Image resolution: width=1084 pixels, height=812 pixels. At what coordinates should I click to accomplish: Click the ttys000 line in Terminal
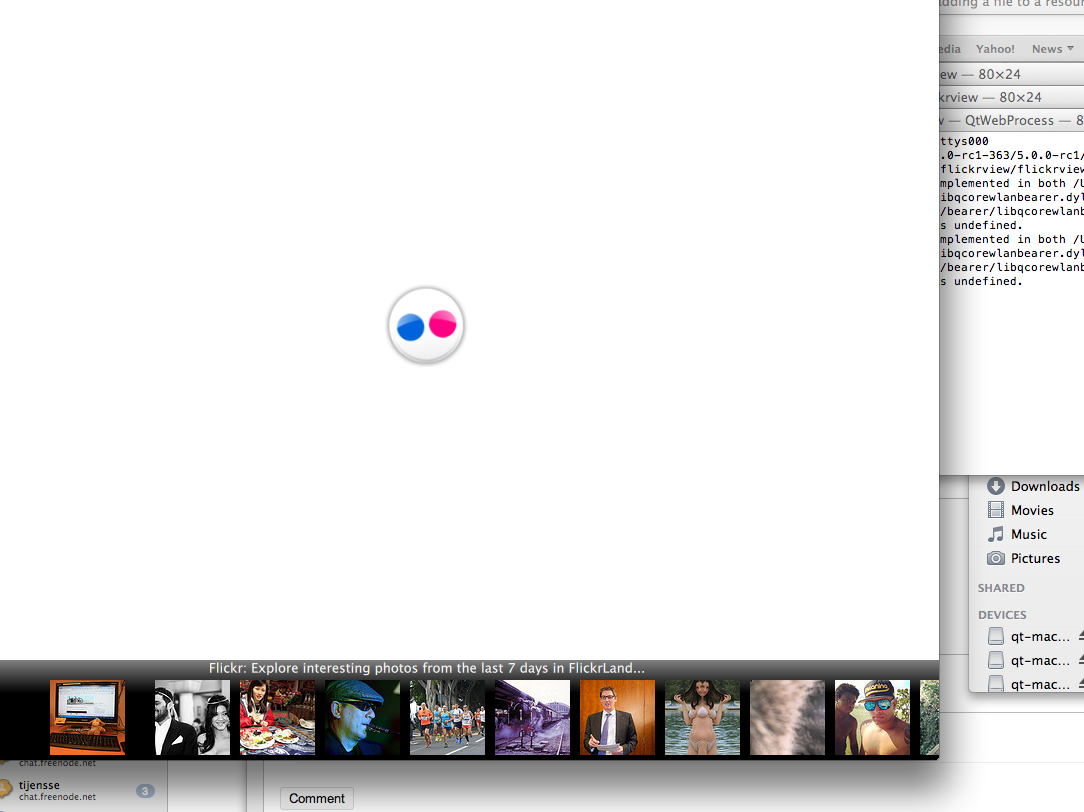964,141
